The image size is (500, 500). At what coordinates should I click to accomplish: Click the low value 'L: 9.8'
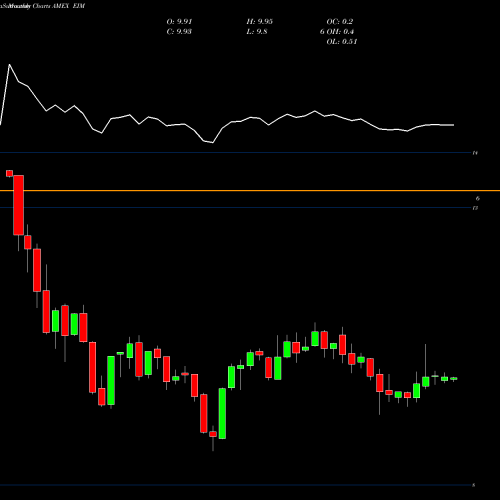pyautogui.click(x=257, y=32)
